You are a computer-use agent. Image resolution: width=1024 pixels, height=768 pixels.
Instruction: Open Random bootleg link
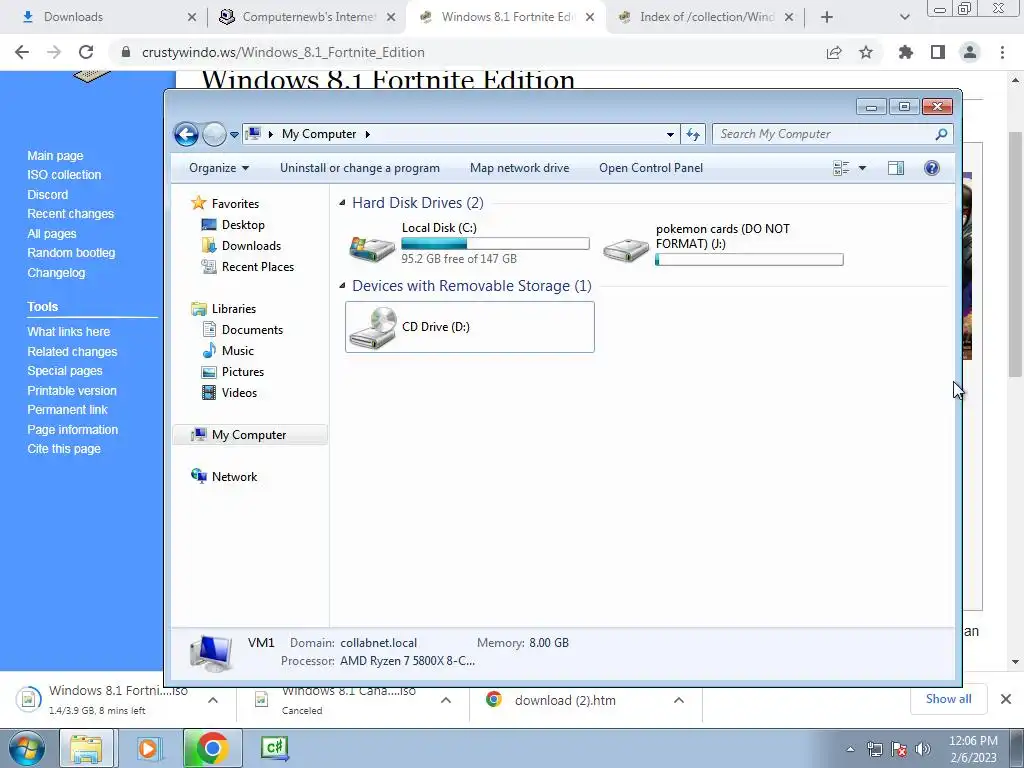point(71,253)
